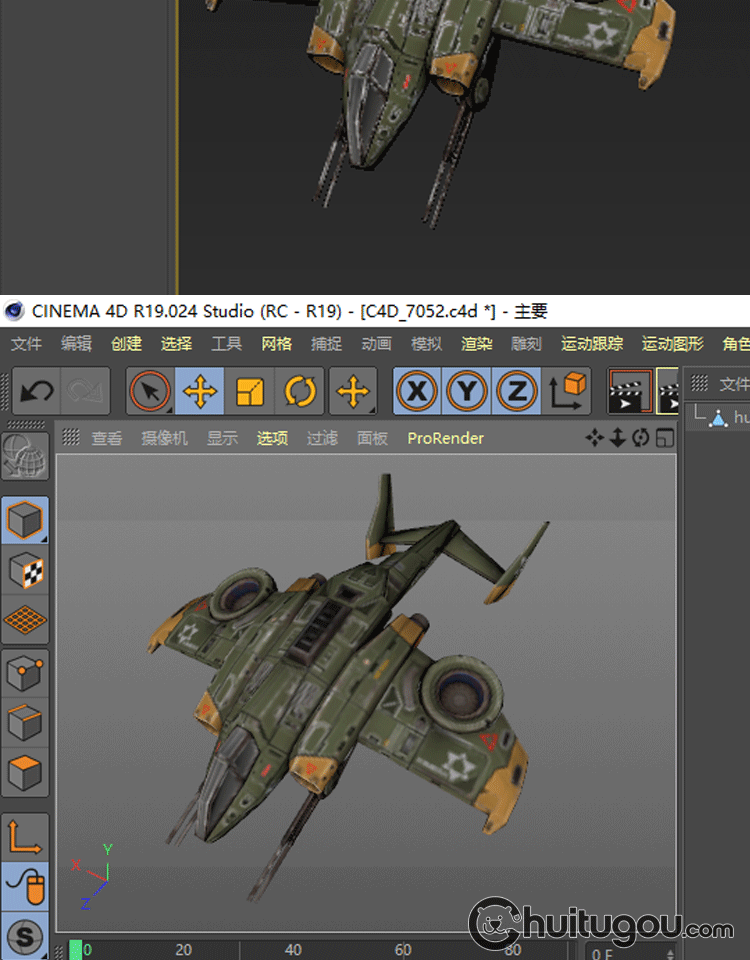750x960 pixels.
Task: Click the viewport toggle maximize button
Action: pyautogui.click(x=664, y=438)
